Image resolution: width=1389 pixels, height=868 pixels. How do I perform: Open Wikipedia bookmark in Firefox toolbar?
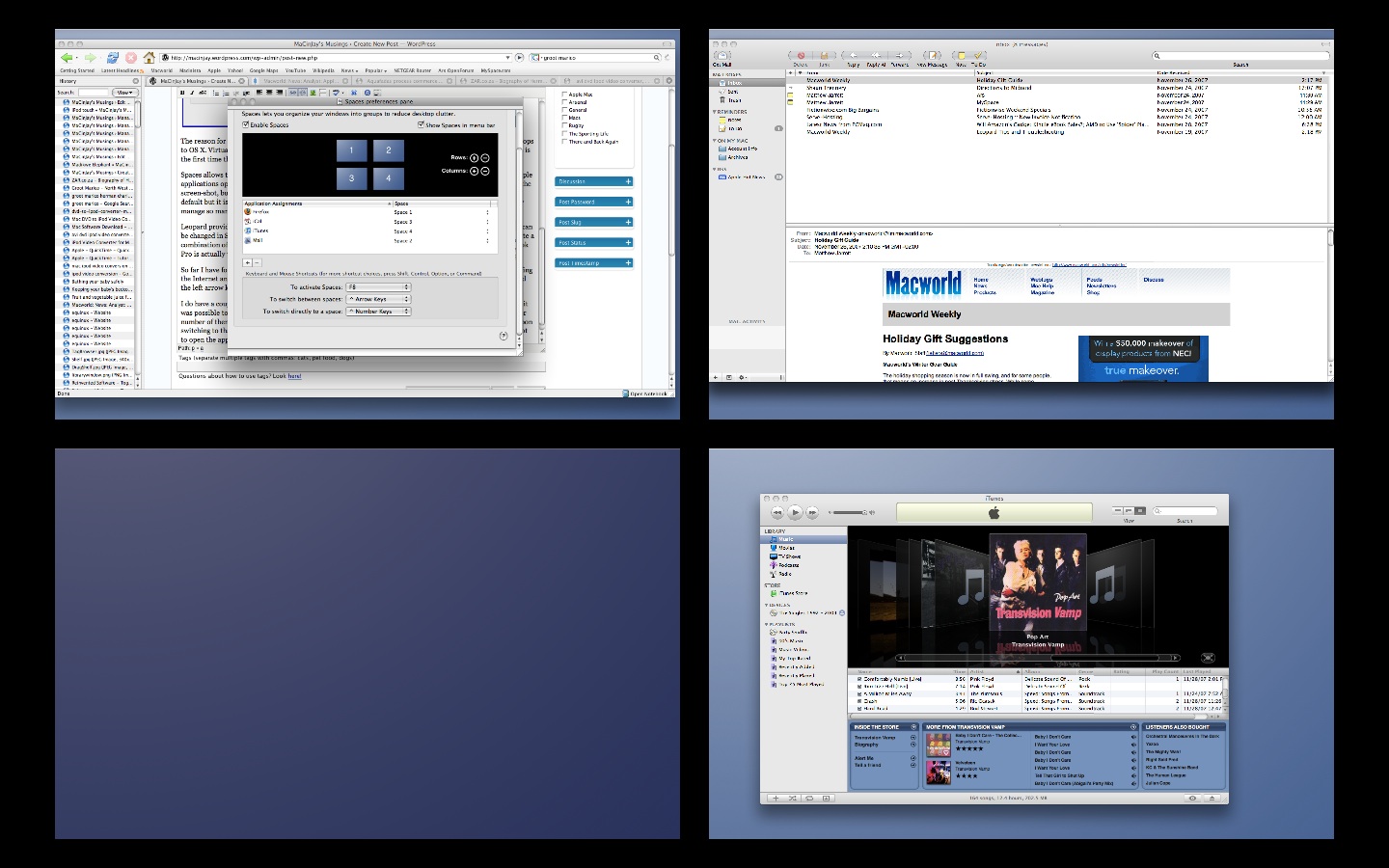pos(323,70)
